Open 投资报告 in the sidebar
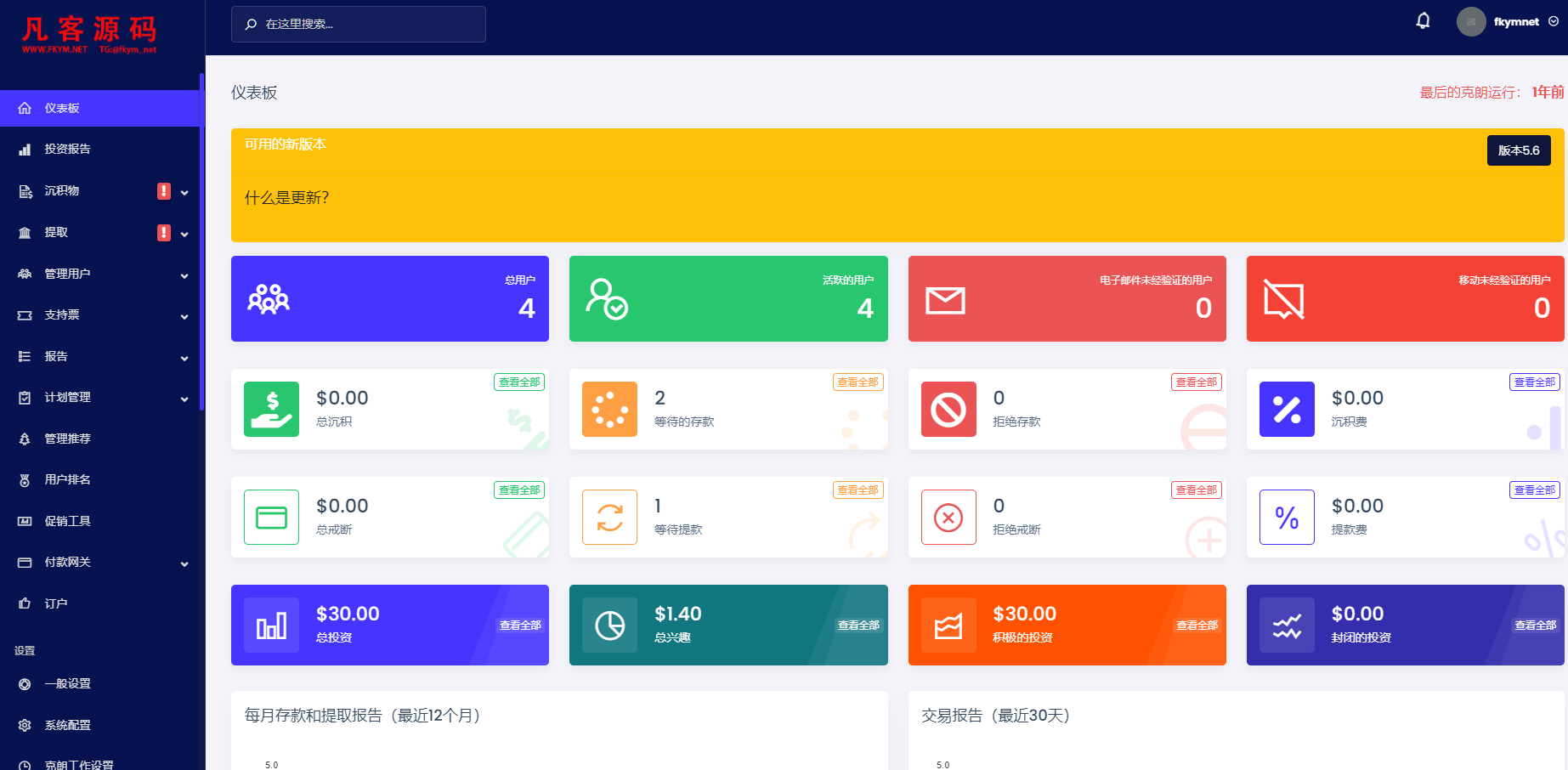1568x770 pixels. [68, 150]
